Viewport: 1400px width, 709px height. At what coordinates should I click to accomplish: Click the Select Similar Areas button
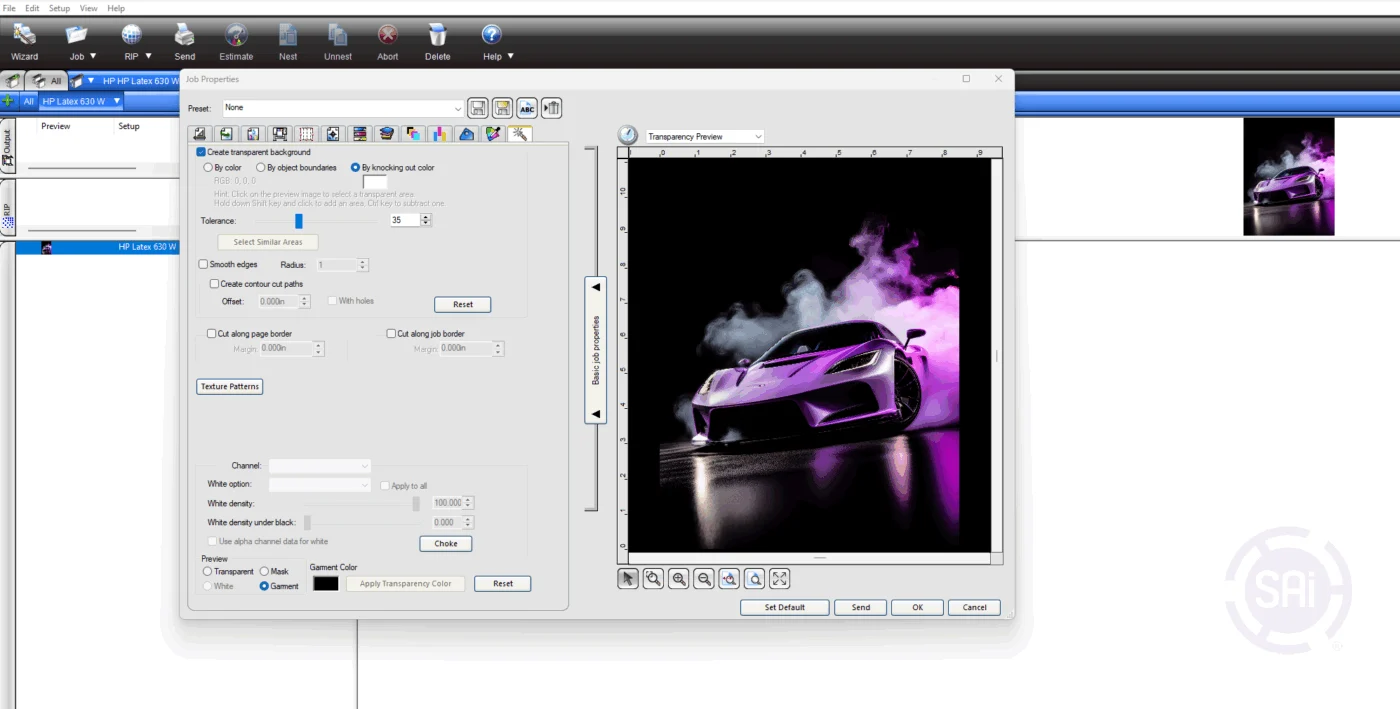268,242
